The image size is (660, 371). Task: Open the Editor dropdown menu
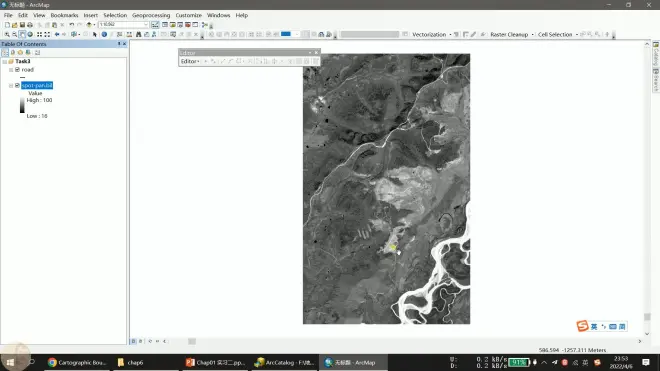pos(190,61)
